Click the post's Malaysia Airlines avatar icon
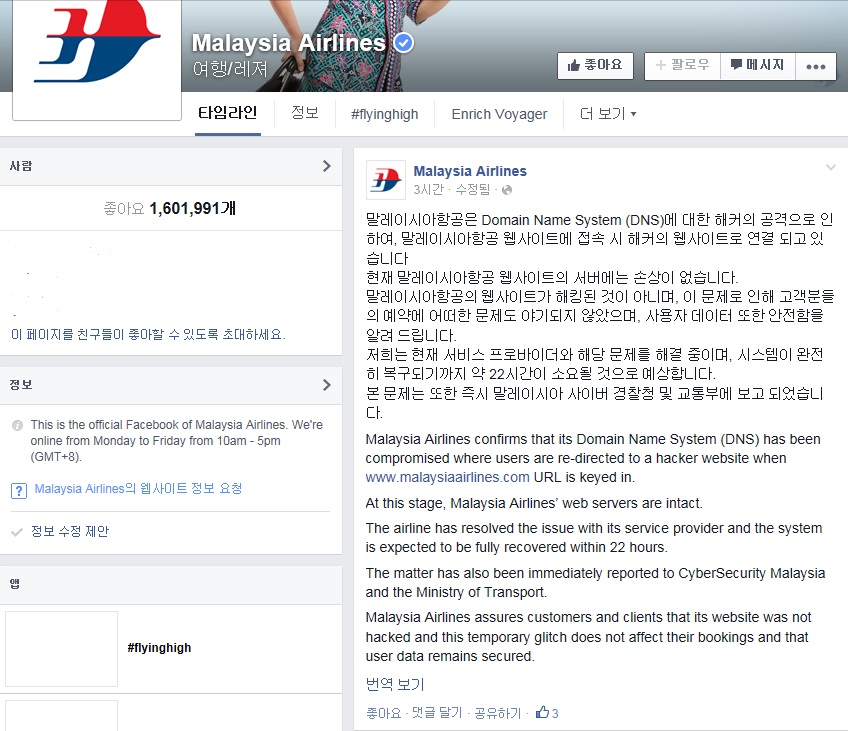 (x=386, y=180)
